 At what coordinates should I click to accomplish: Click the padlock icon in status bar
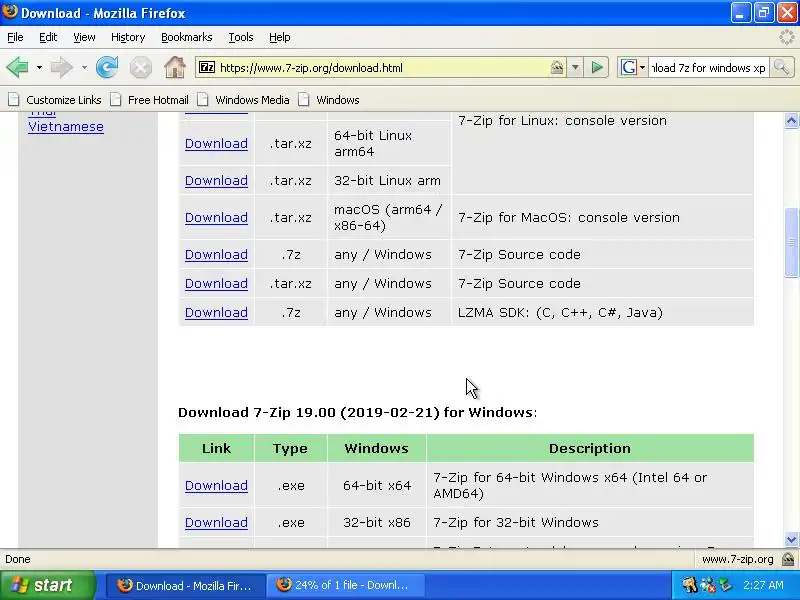pyautogui.click(x=788, y=559)
